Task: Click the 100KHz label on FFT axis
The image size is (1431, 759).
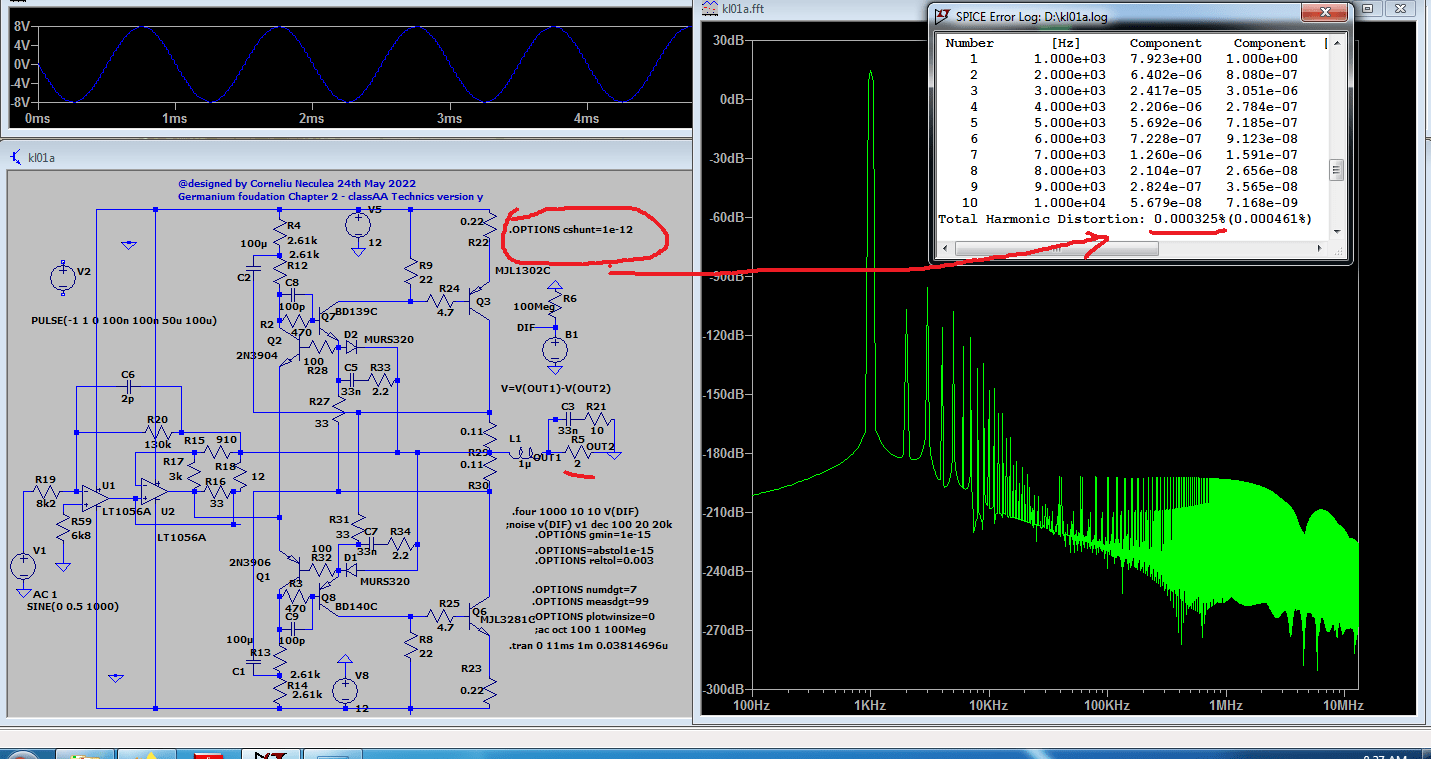Action: [1105, 705]
